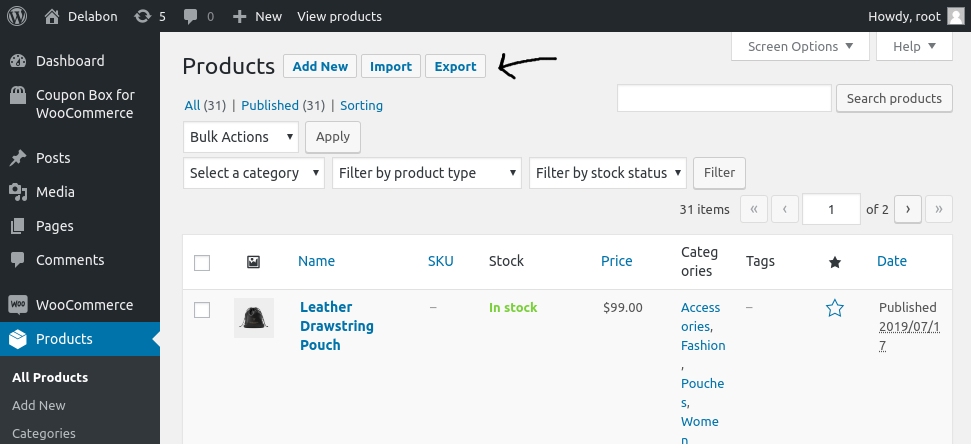Tick the checkbox for Leather Drawstring Pouch

pos(202,310)
